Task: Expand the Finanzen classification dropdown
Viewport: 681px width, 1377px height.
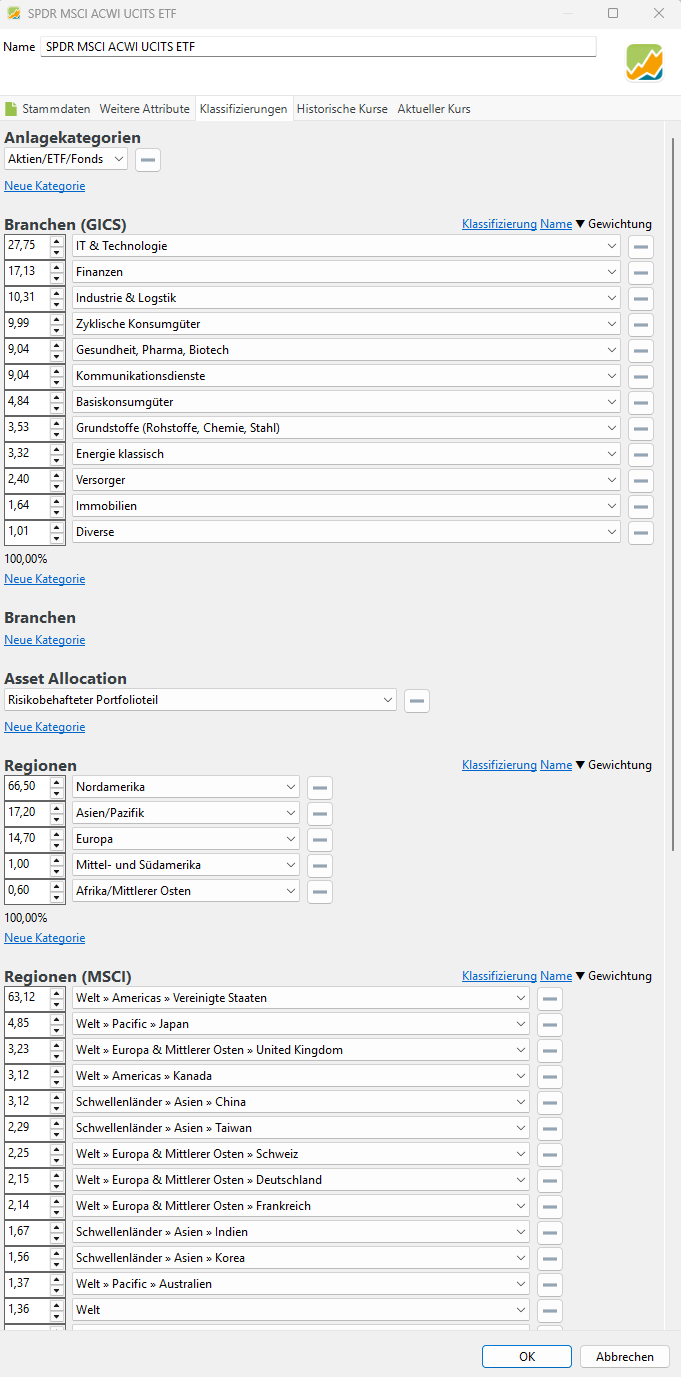Action: coord(346,272)
